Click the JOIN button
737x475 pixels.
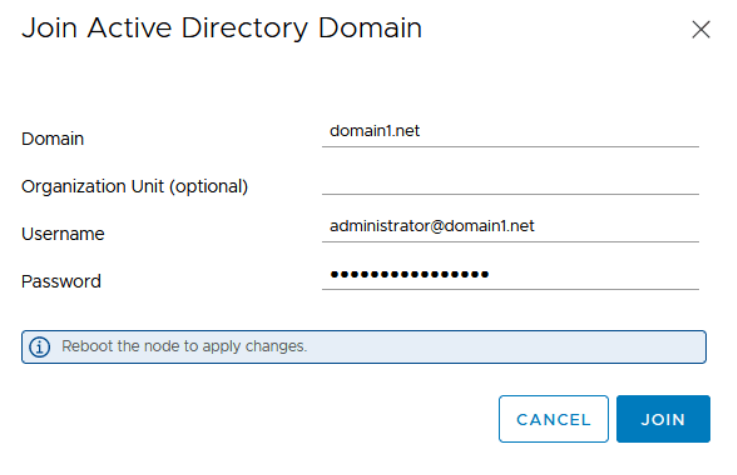click(x=663, y=419)
